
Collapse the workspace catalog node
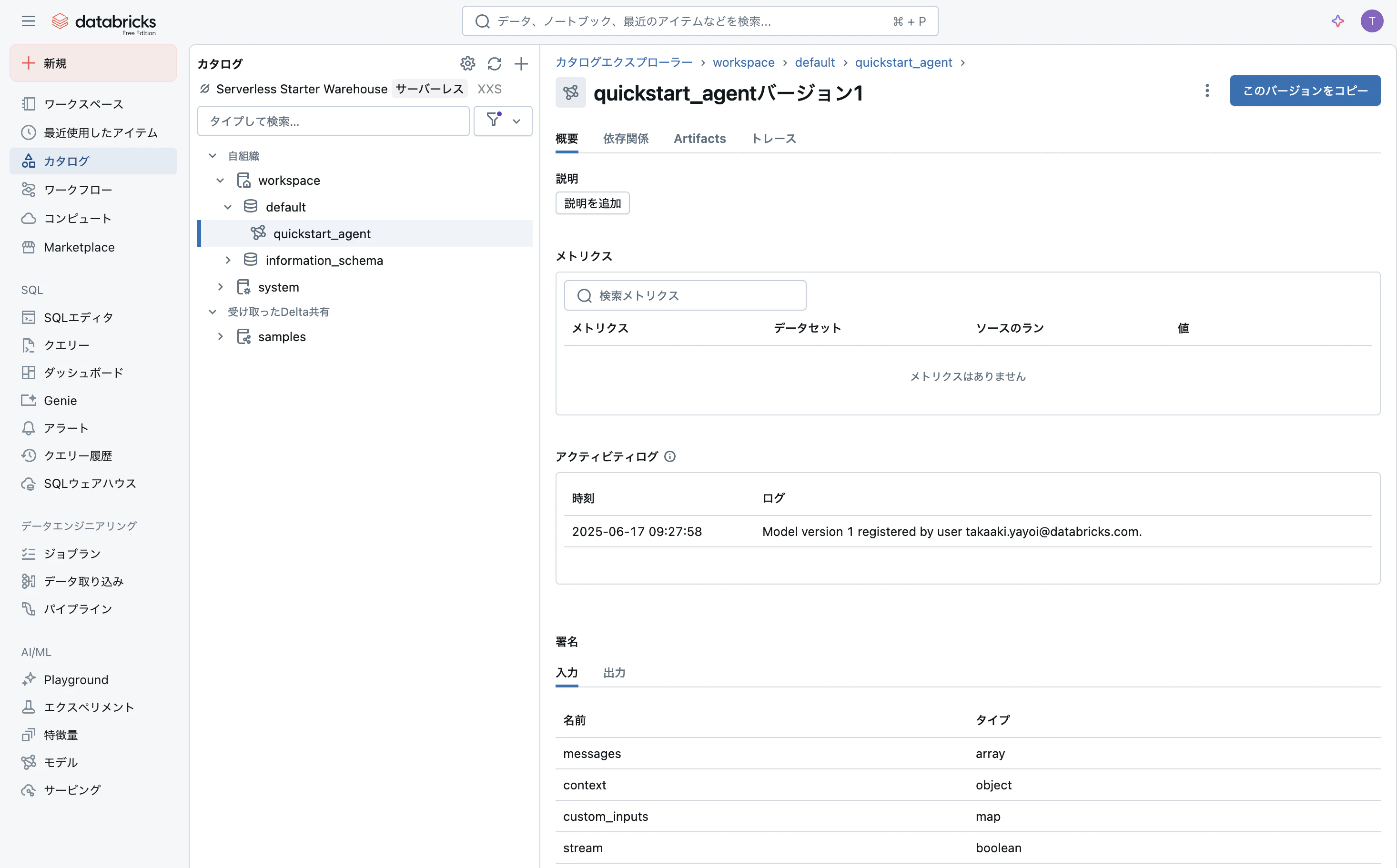(220, 181)
